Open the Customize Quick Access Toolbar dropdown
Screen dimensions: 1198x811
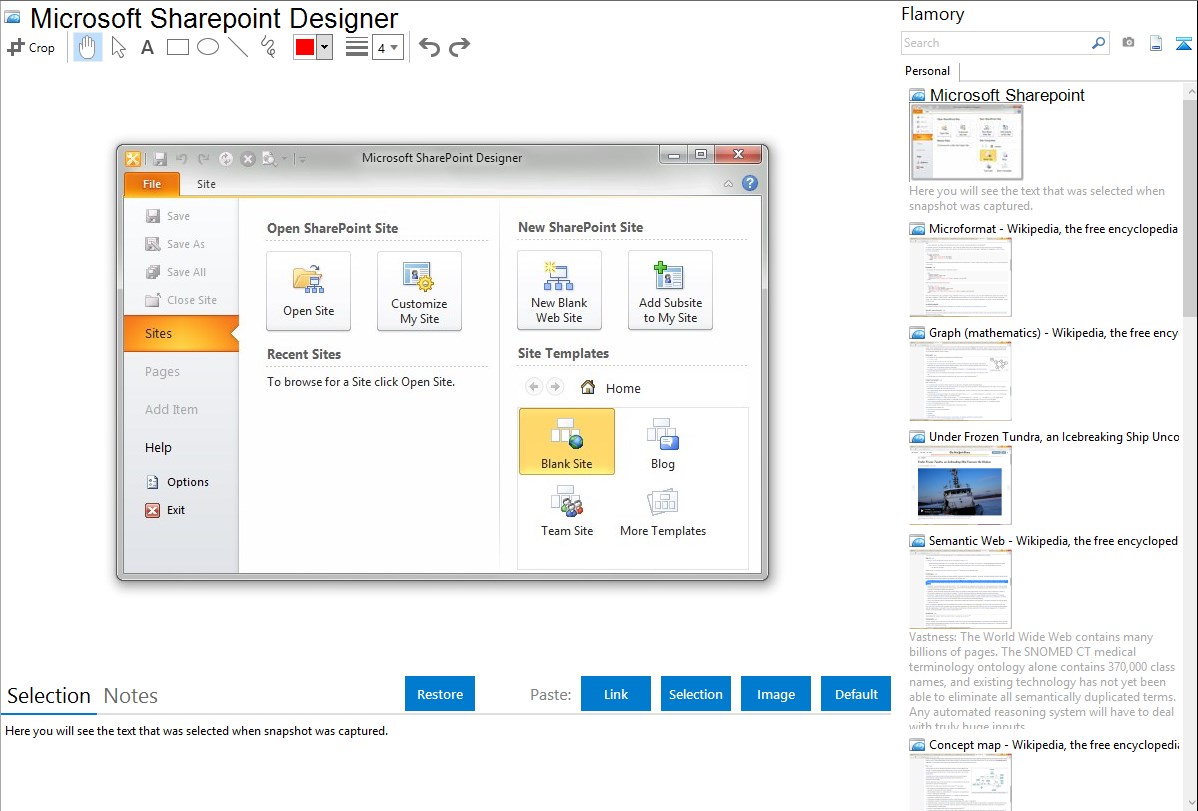click(x=302, y=159)
